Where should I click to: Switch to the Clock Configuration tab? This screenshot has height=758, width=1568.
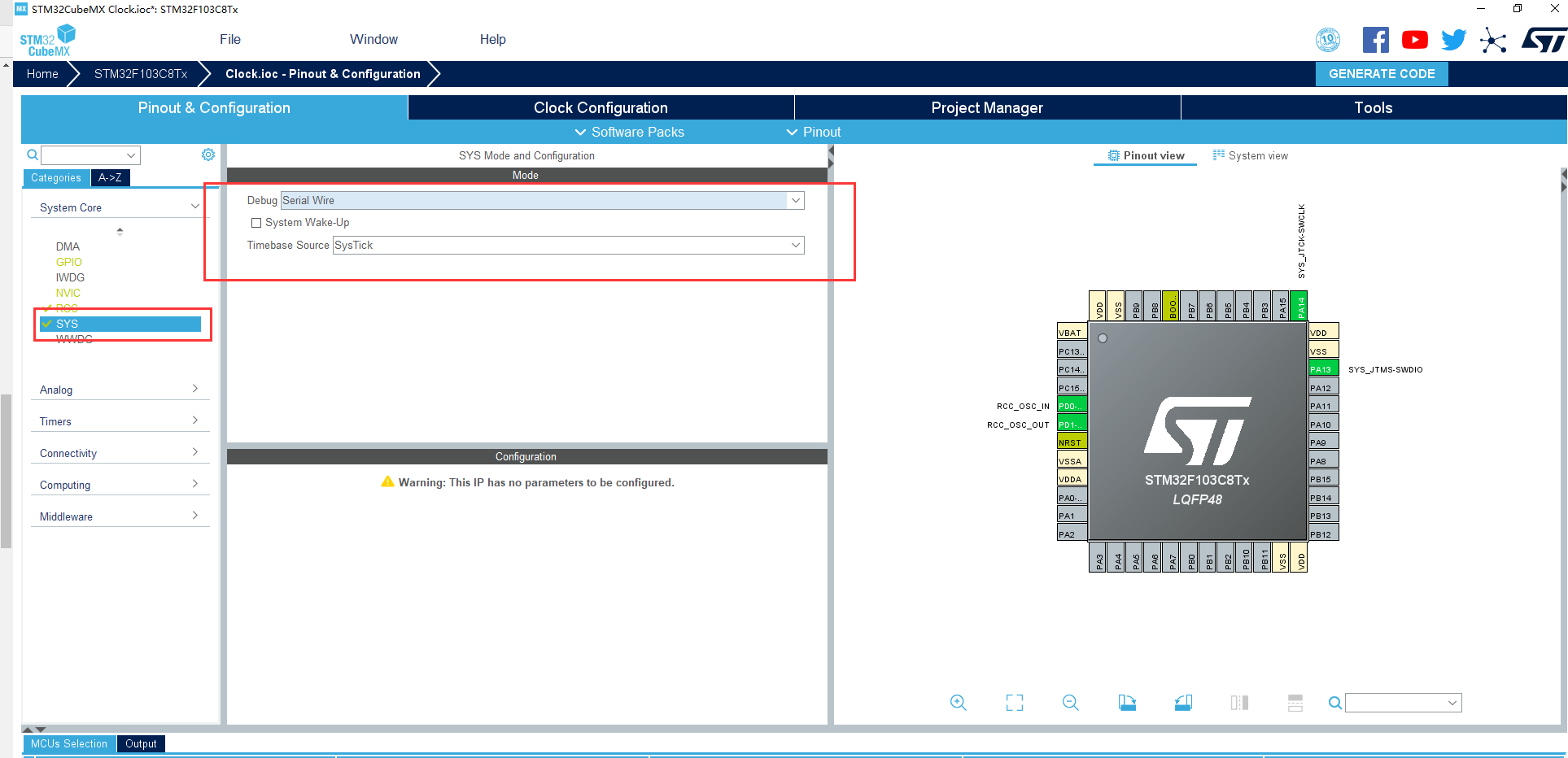click(x=601, y=107)
